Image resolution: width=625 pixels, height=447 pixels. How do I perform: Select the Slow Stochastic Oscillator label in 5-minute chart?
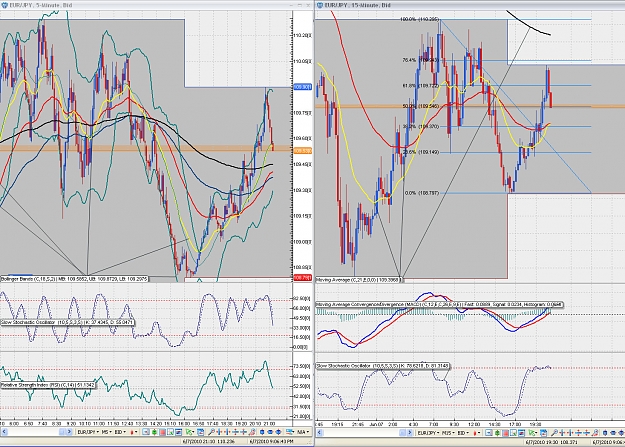coord(67,322)
